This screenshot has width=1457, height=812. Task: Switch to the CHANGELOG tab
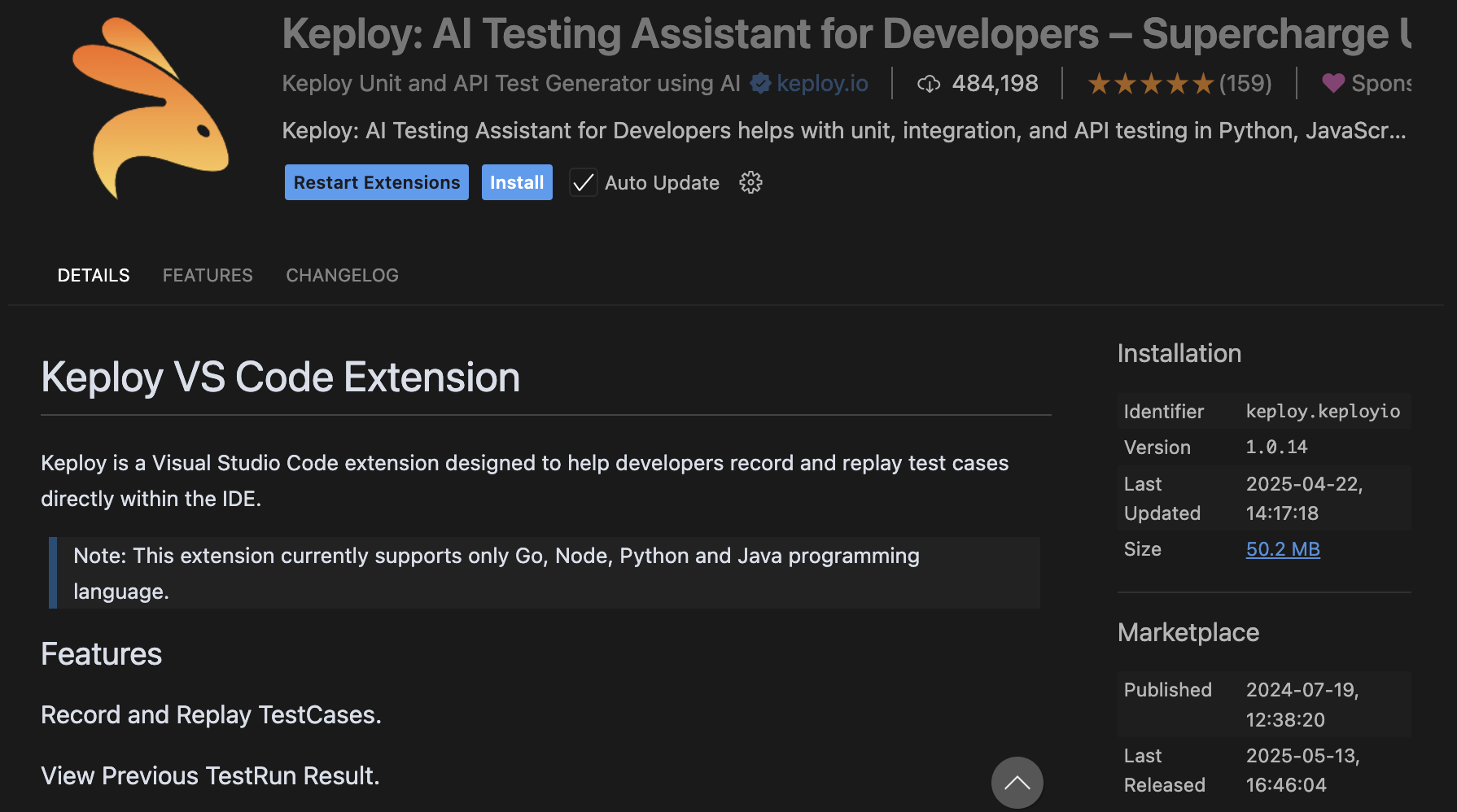pyautogui.click(x=342, y=275)
